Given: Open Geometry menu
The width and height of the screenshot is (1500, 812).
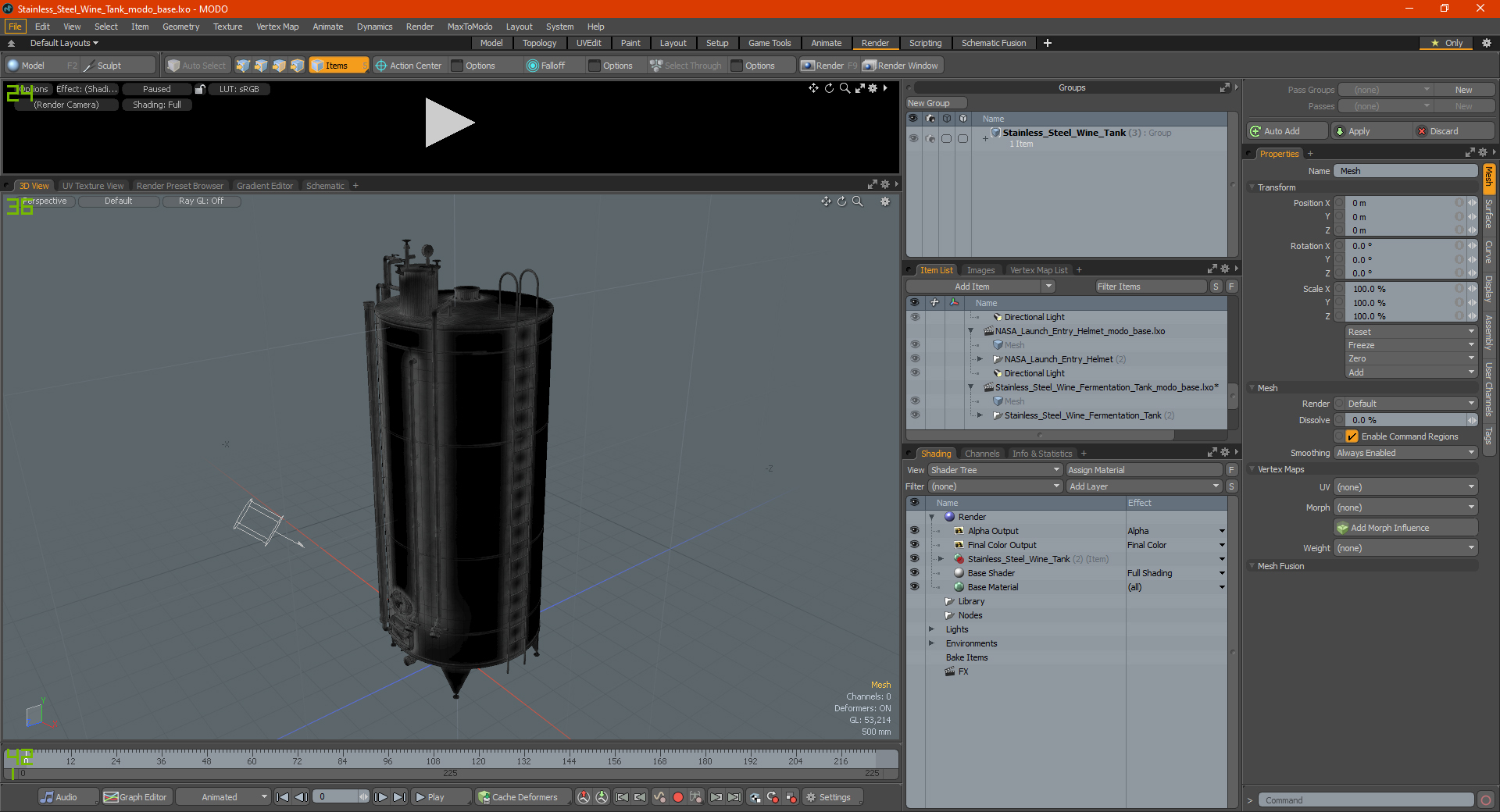Looking at the screenshot, I should 180,27.
